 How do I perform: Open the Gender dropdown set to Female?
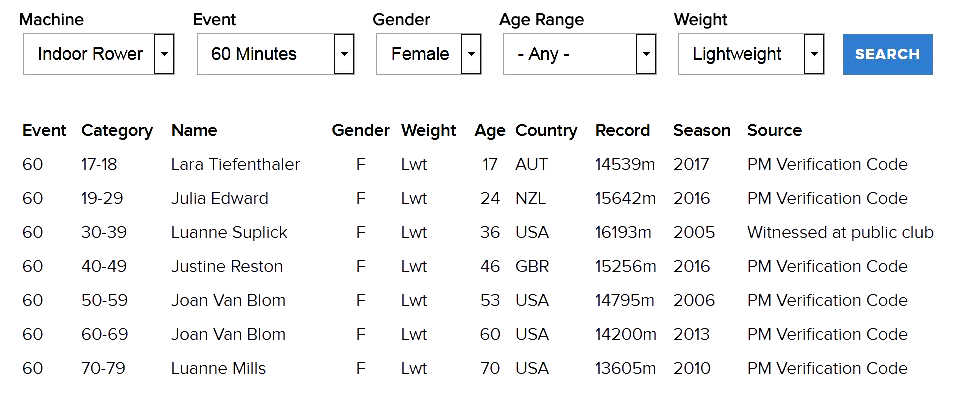point(429,54)
